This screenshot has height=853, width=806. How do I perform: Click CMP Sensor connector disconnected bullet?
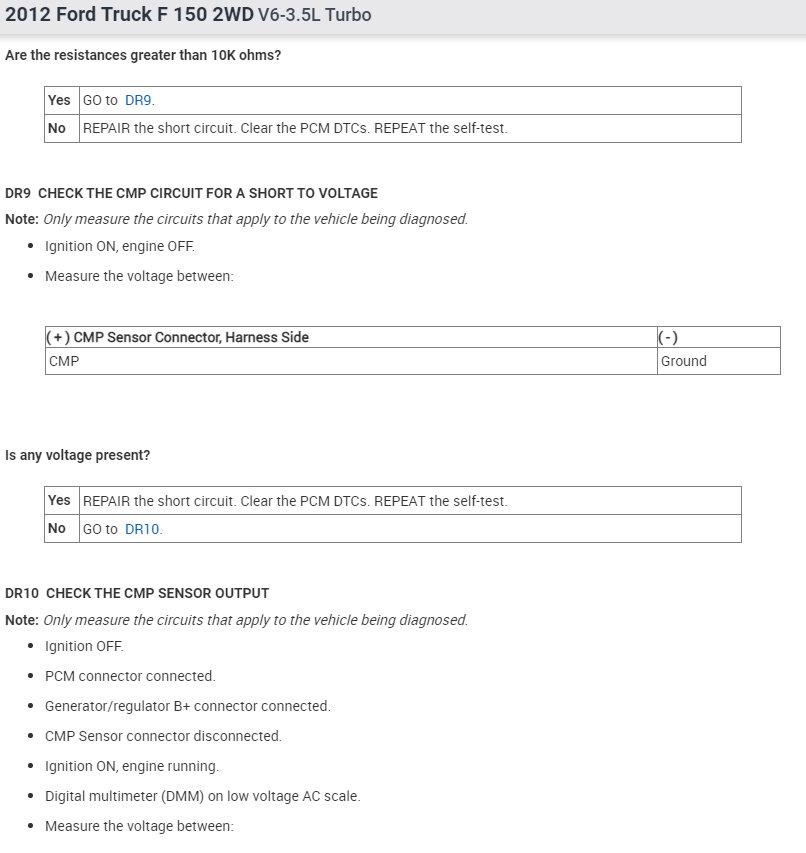pos(163,736)
